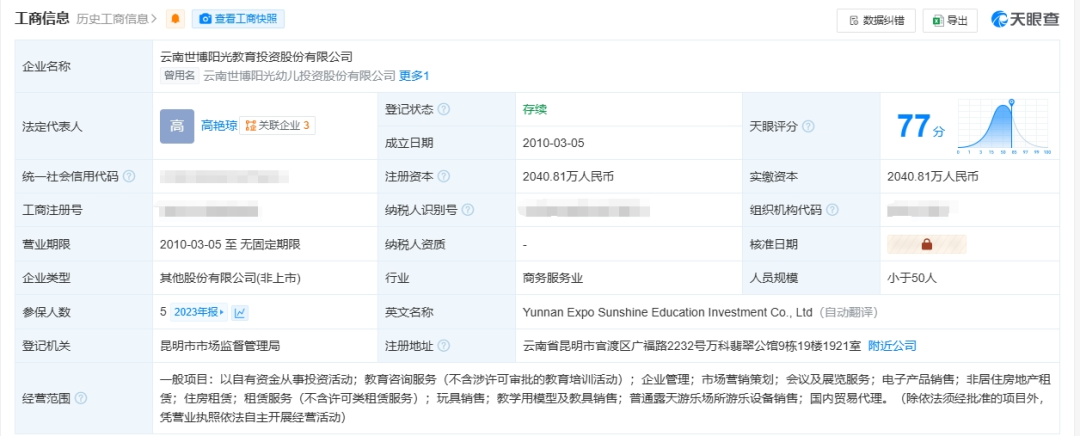Image resolution: width=1080 pixels, height=436 pixels.
Task: Click registered capital 2040.81万人民币 value
Action: pyautogui.click(x=568, y=176)
